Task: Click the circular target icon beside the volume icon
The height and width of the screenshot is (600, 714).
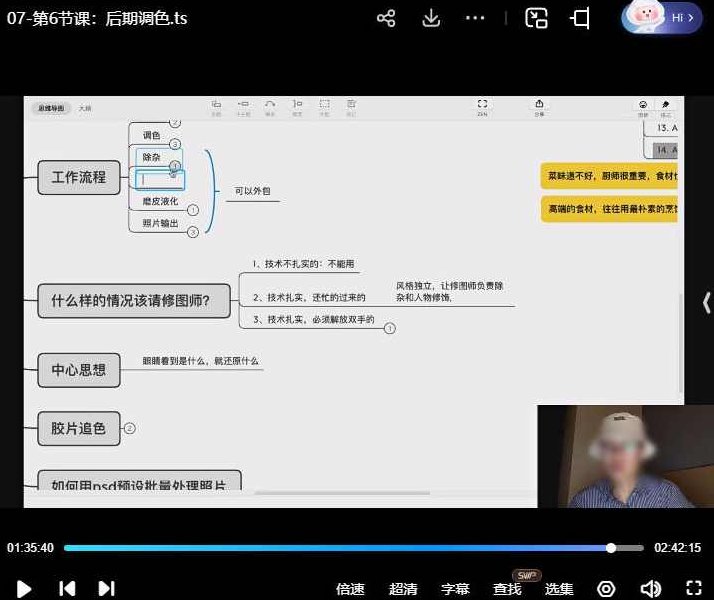Action: point(606,589)
